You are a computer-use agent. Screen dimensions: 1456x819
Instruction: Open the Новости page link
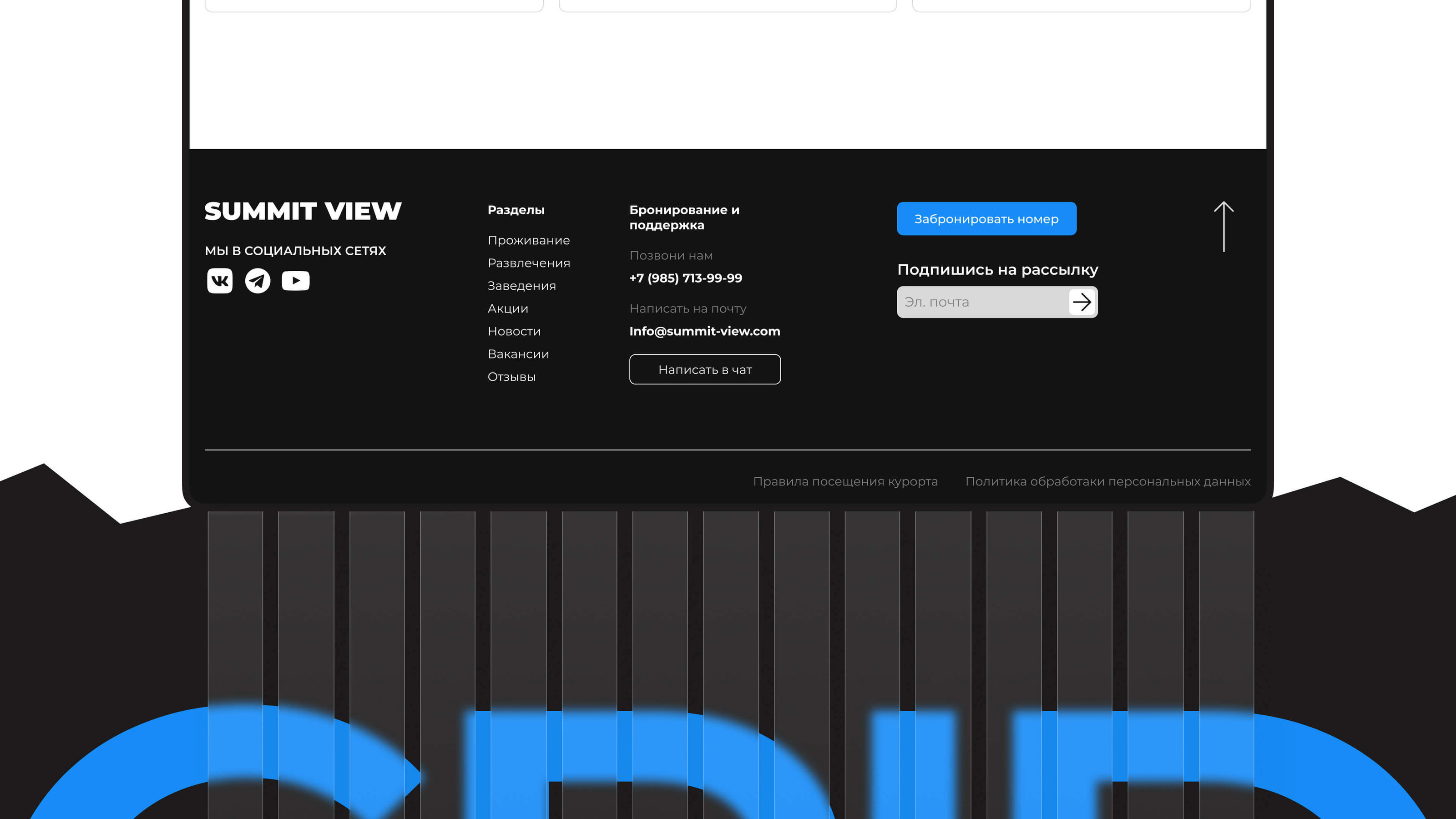[514, 331]
